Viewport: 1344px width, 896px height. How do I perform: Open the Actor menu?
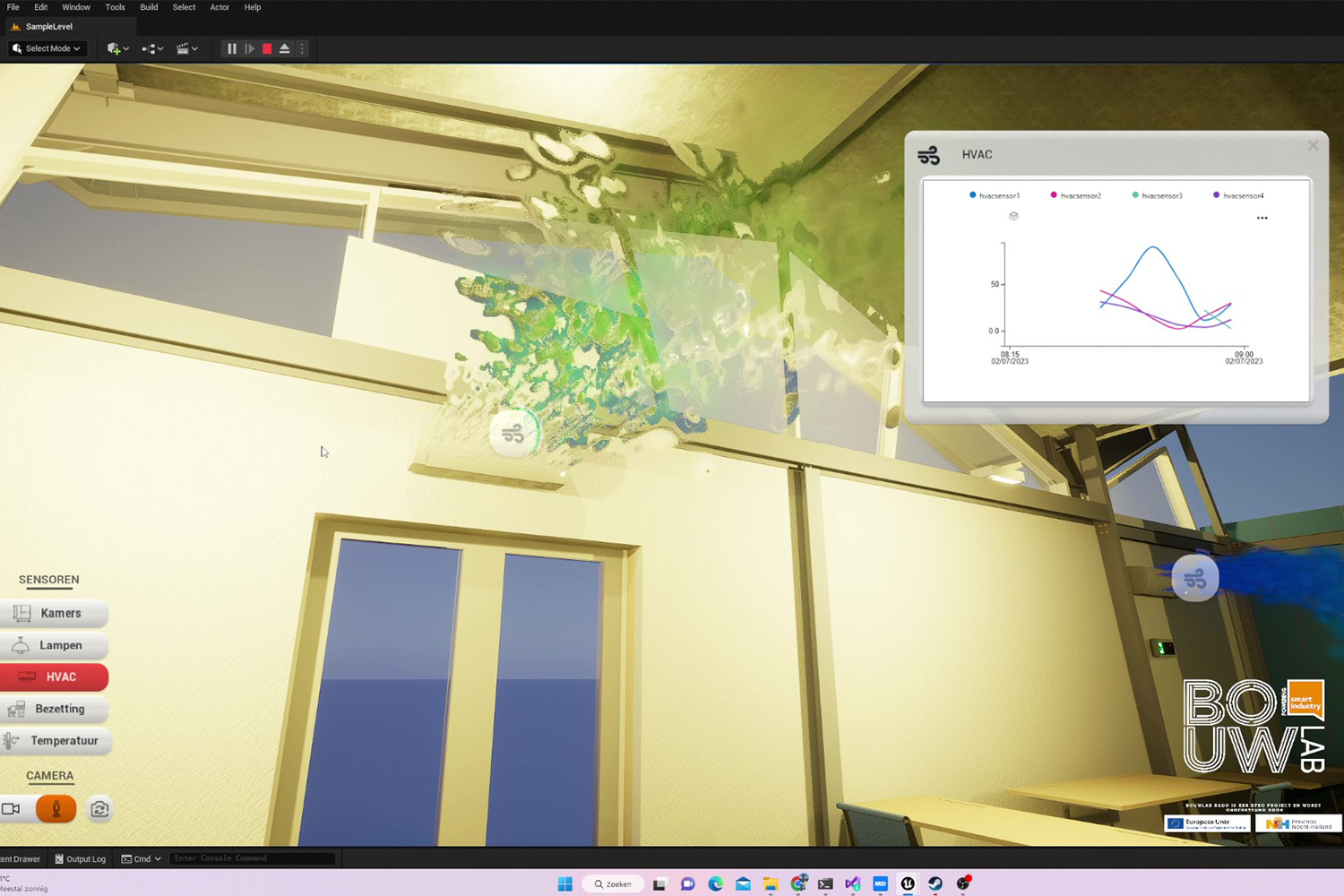220,7
